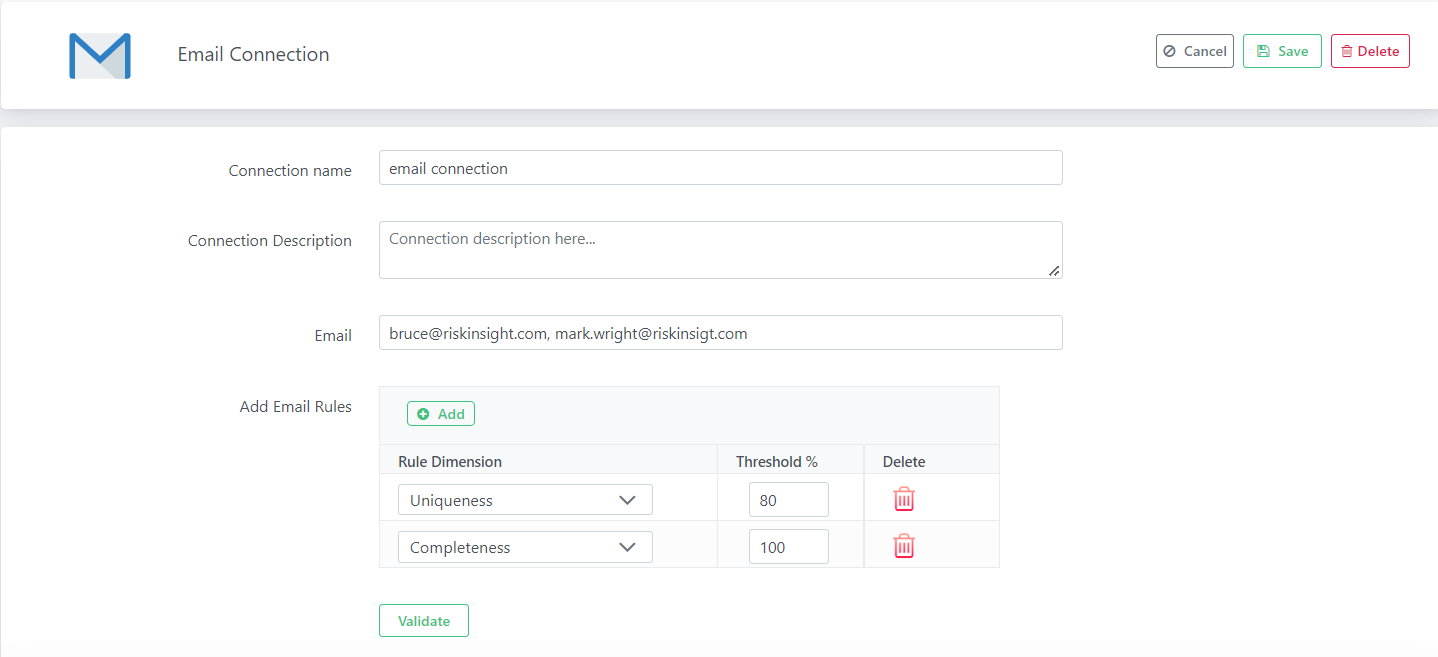This screenshot has width=1438, height=657.
Task: Open the Uniqueness rule dimension dropdown
Action: (x=525, y=500)
